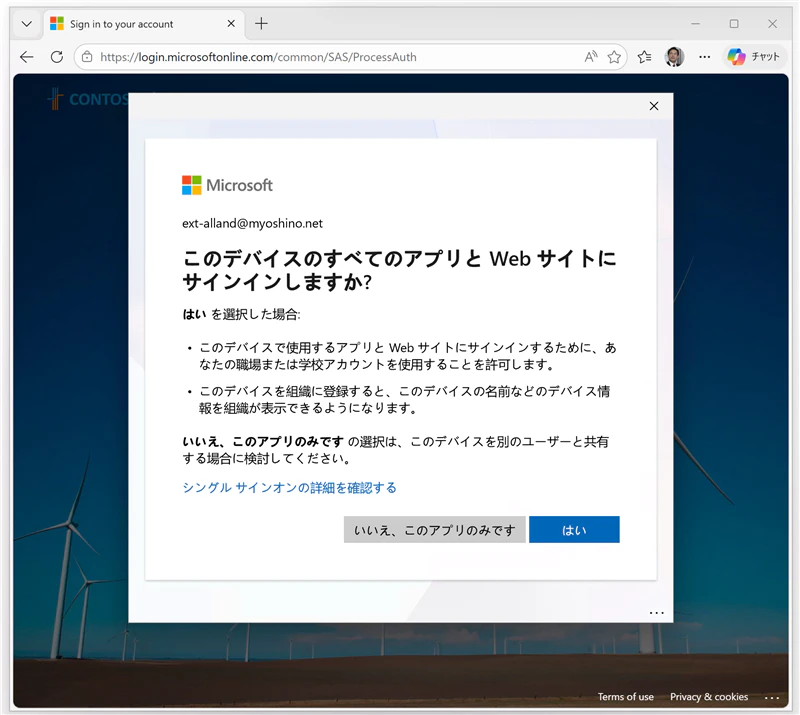This screenshot has width=800, height=715.
Task: Close the sign-in dialog with X
Action: click(654, 106)
